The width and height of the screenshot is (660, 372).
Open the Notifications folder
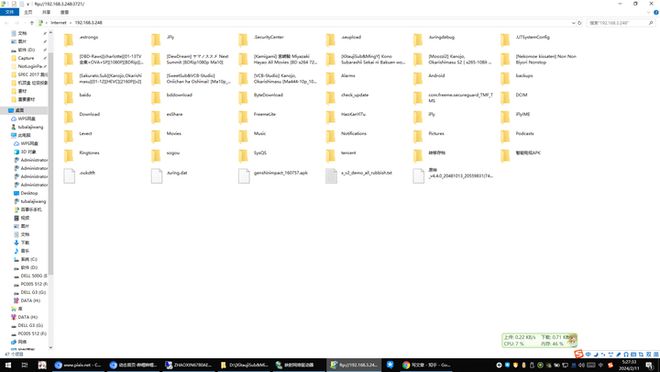point(346,136)
